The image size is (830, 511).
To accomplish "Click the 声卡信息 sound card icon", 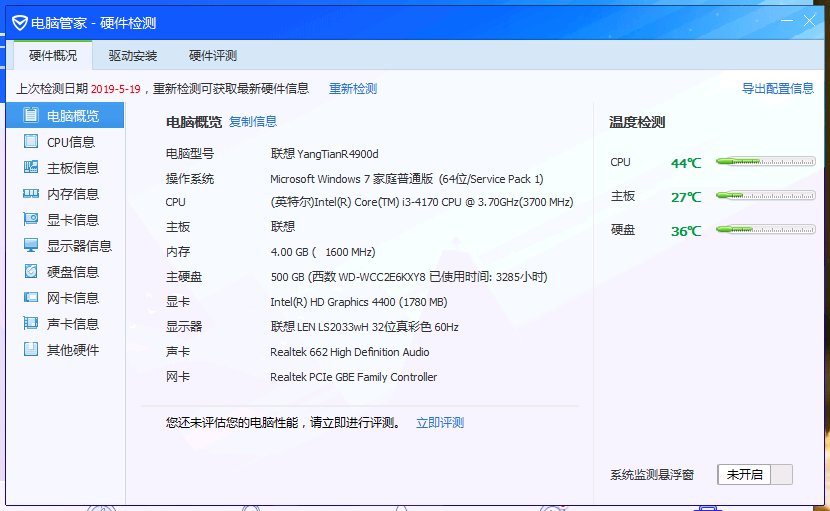I will tap(31, 323).
